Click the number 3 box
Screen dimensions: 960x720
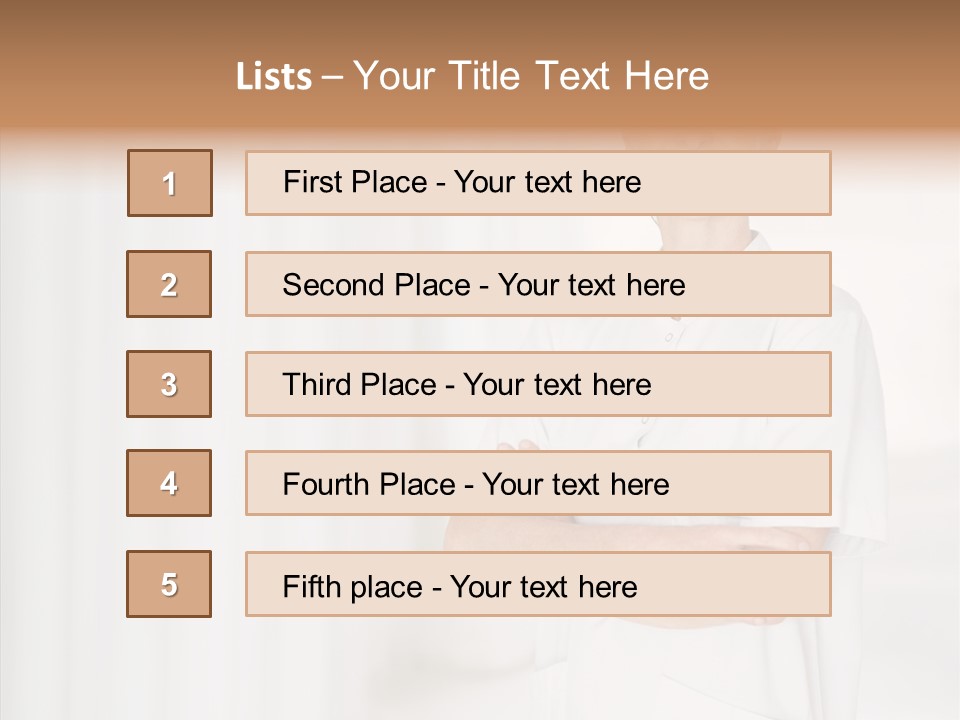pyautogui.click(x=169, y=384)
